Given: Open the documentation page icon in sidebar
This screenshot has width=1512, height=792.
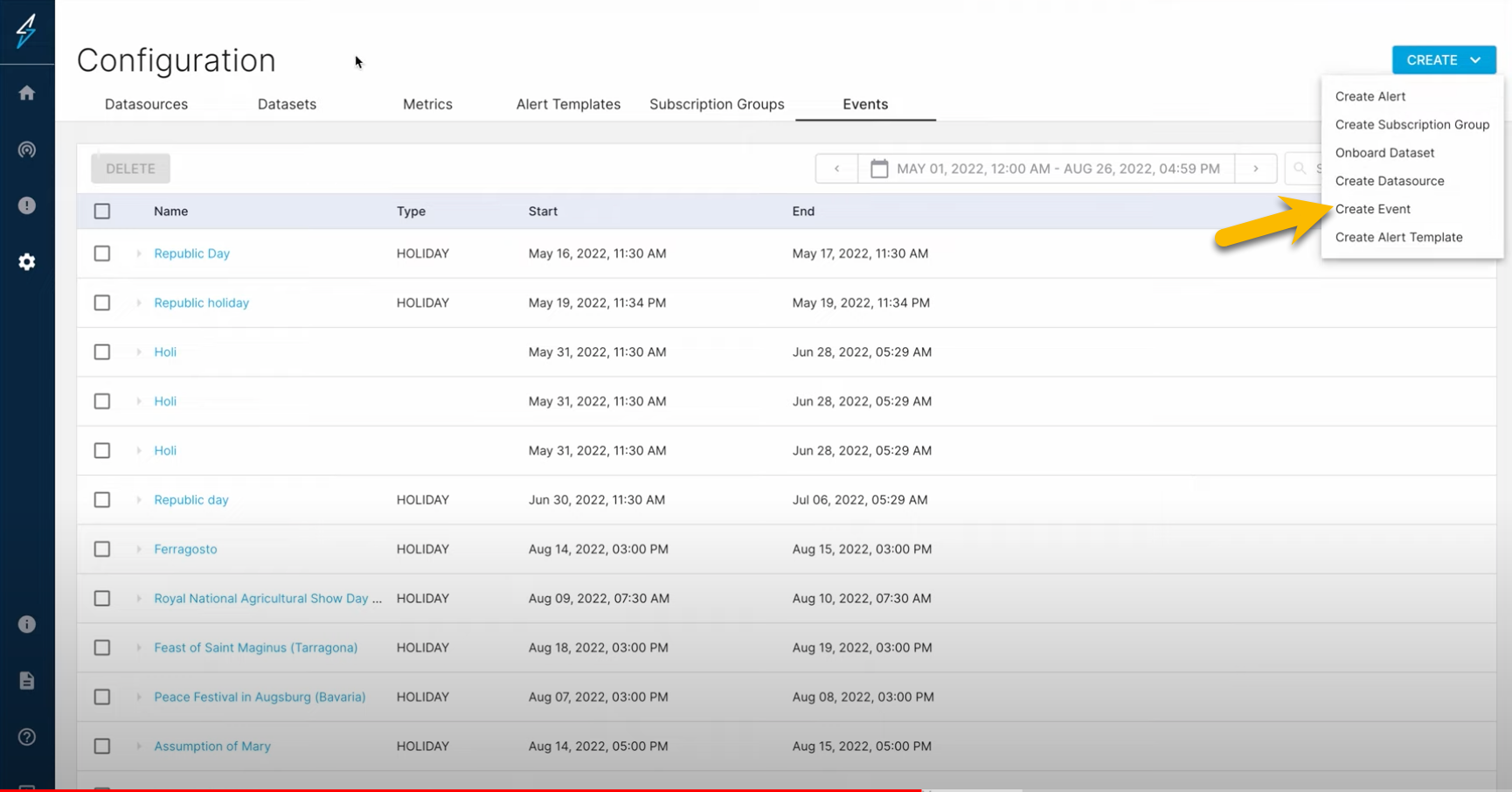Looking at the screenshot, I should coord(27,680).
